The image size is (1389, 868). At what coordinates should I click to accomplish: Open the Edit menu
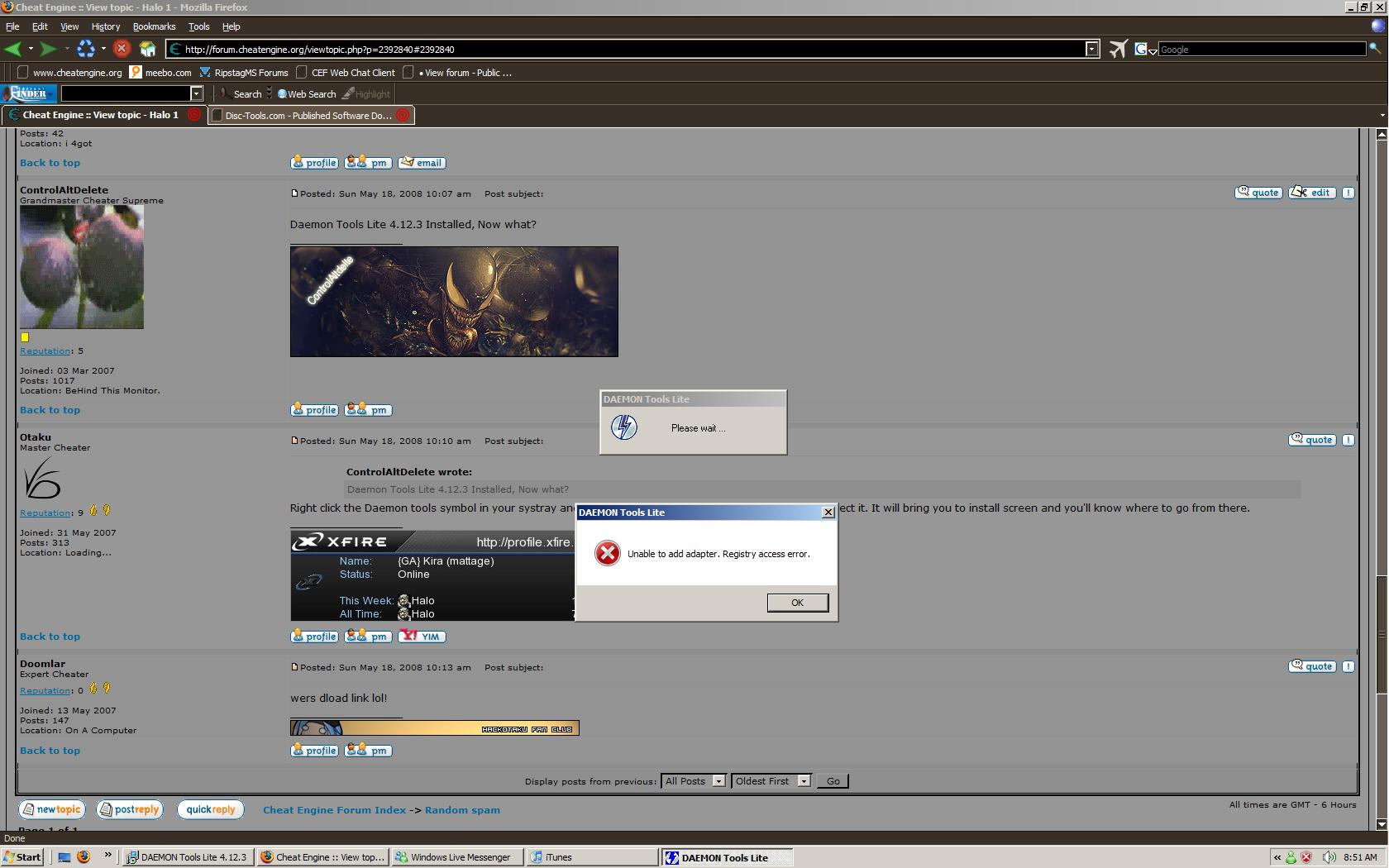(x=40, y=26)
